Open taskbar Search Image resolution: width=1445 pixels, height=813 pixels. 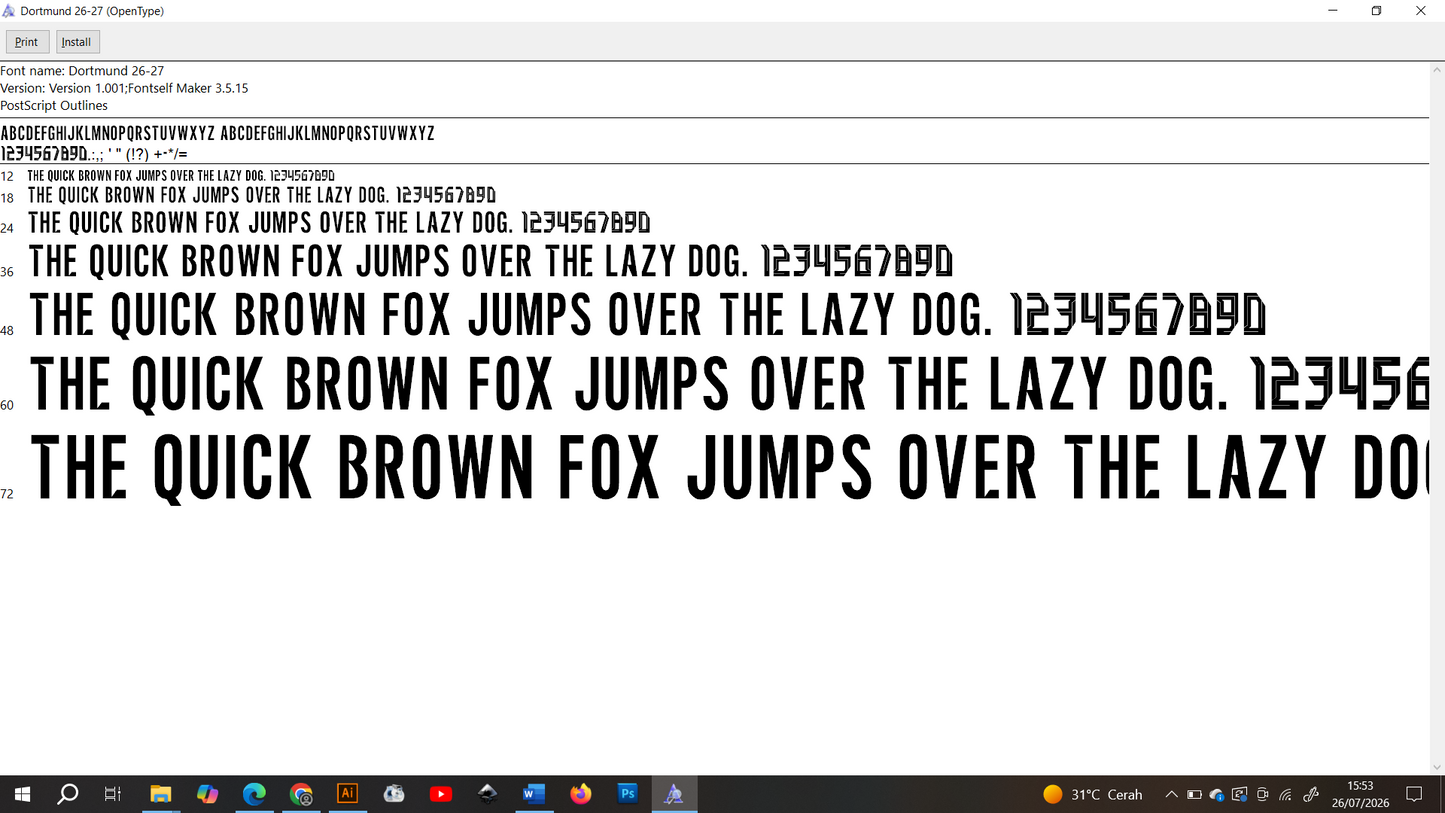68,794
